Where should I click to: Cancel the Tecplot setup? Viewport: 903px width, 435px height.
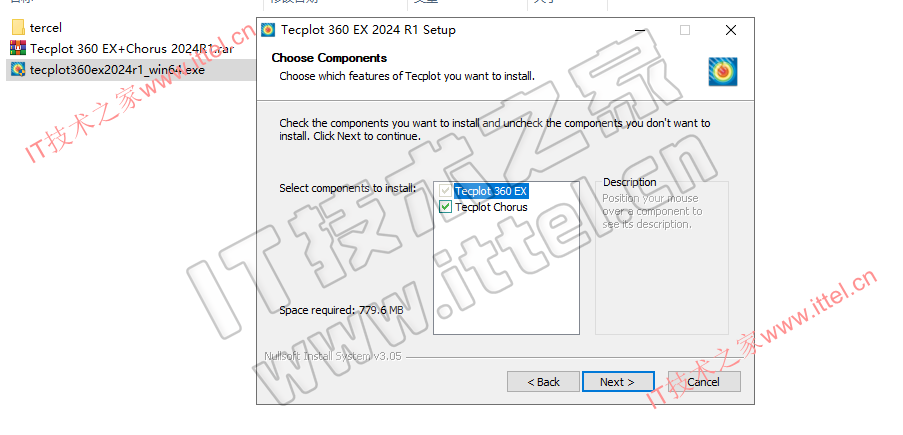coord(704,381)
